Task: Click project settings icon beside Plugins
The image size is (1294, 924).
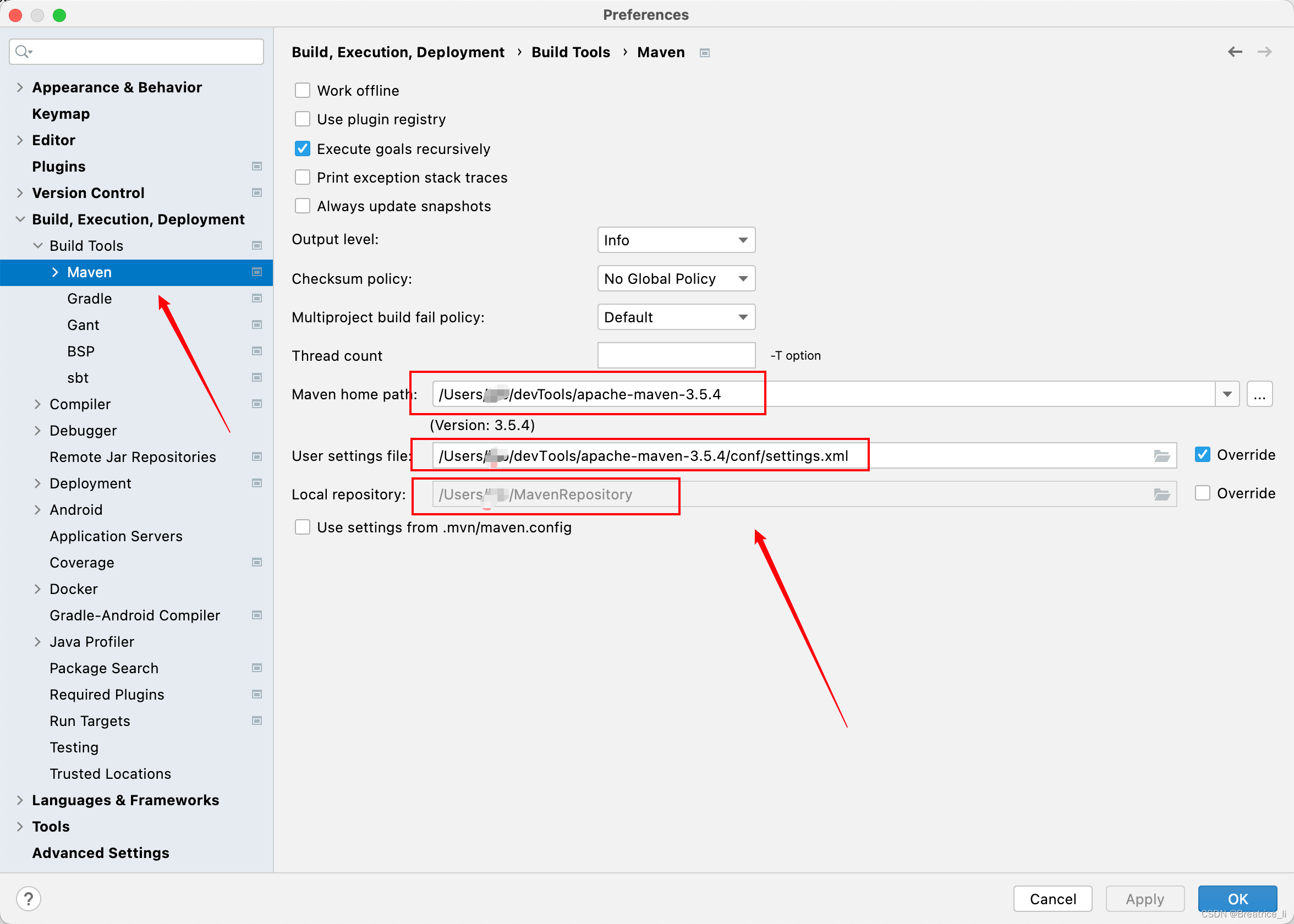Action: pos(256,166)
